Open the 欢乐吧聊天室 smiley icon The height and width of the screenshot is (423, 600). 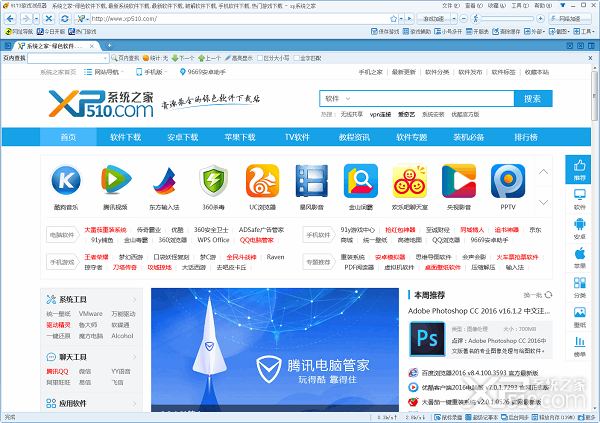410,180
